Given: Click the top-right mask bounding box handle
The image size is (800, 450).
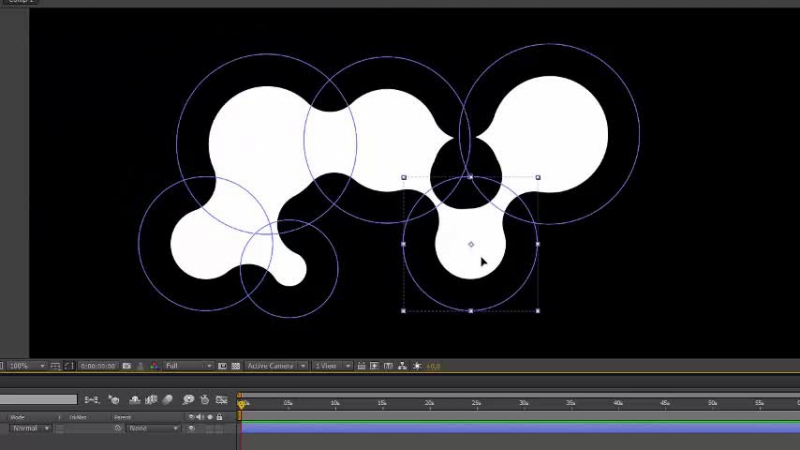Looking at the screenshot, I should [538, 178].
